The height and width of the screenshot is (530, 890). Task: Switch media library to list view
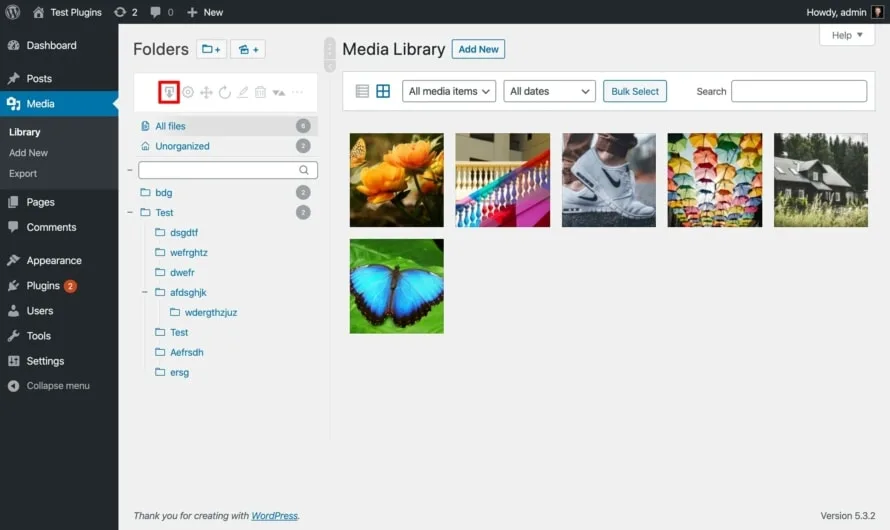[362, 91]
